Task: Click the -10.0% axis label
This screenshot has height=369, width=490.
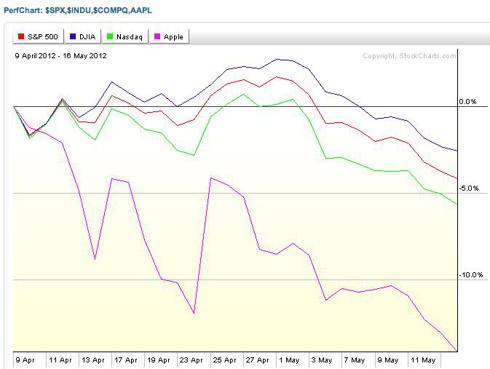Action: 470,275
